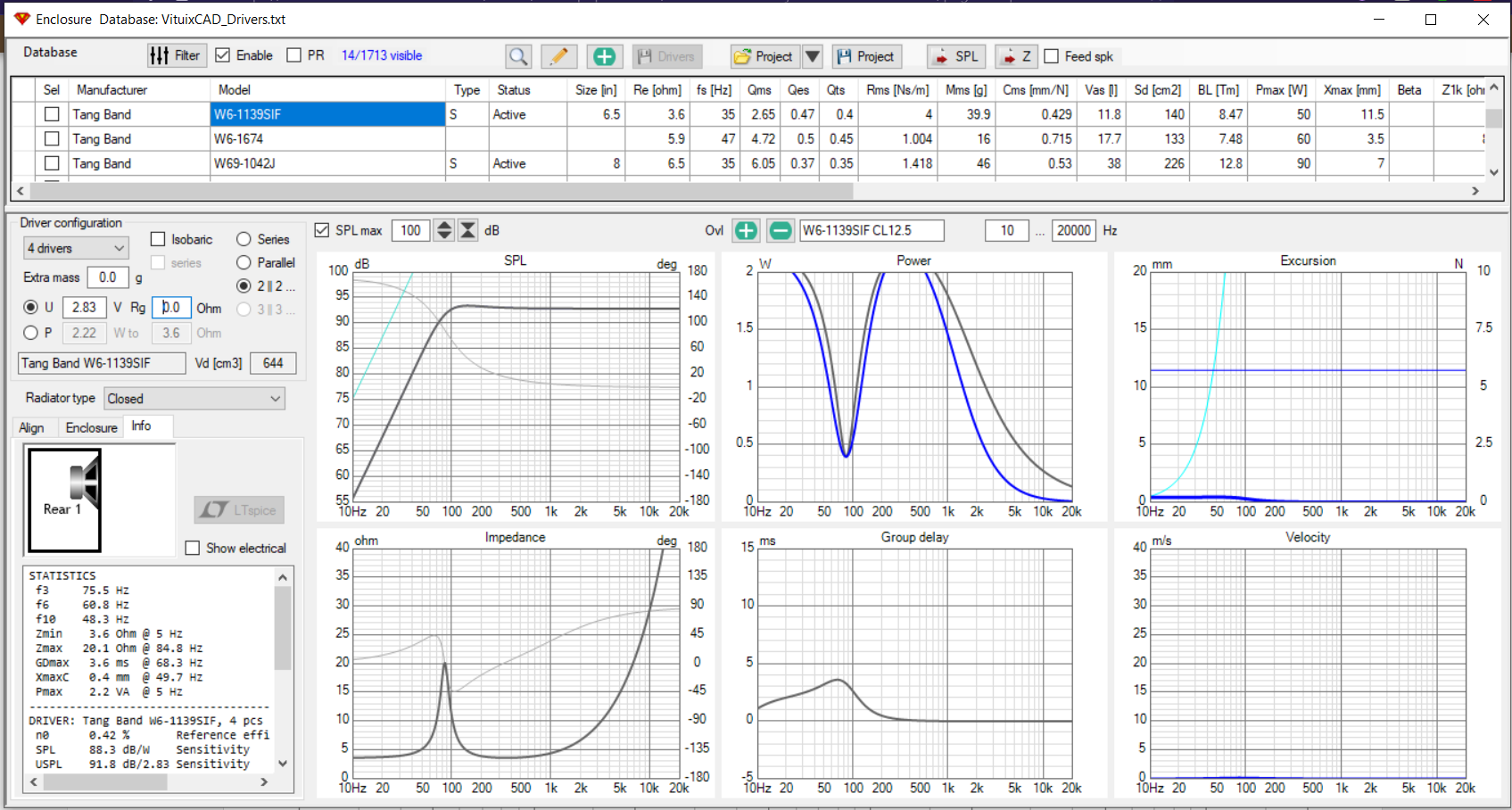Image resolution: width=1512 pixels, height=810 pixels.
Task: Select the W6-1674 model cell
Action: (327, 139)
